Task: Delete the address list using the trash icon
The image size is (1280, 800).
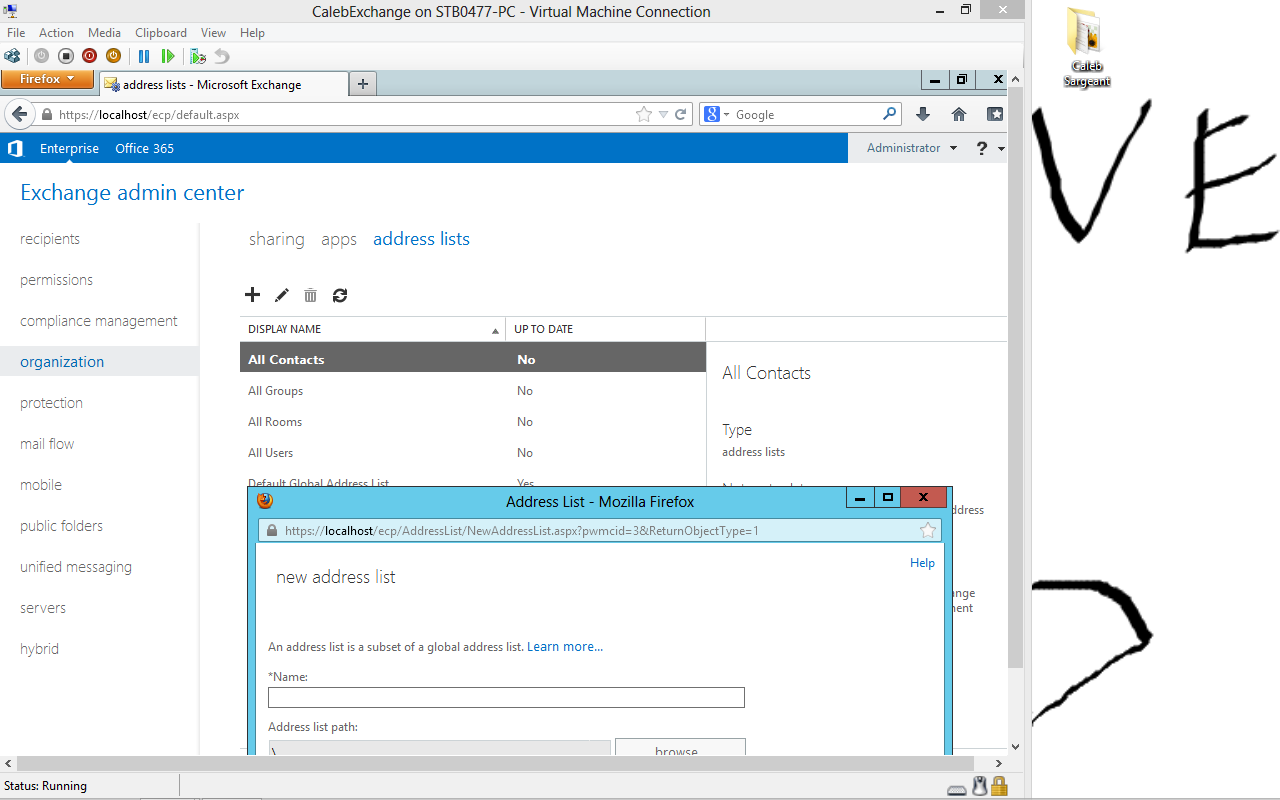Action: [x=311, y=295]
